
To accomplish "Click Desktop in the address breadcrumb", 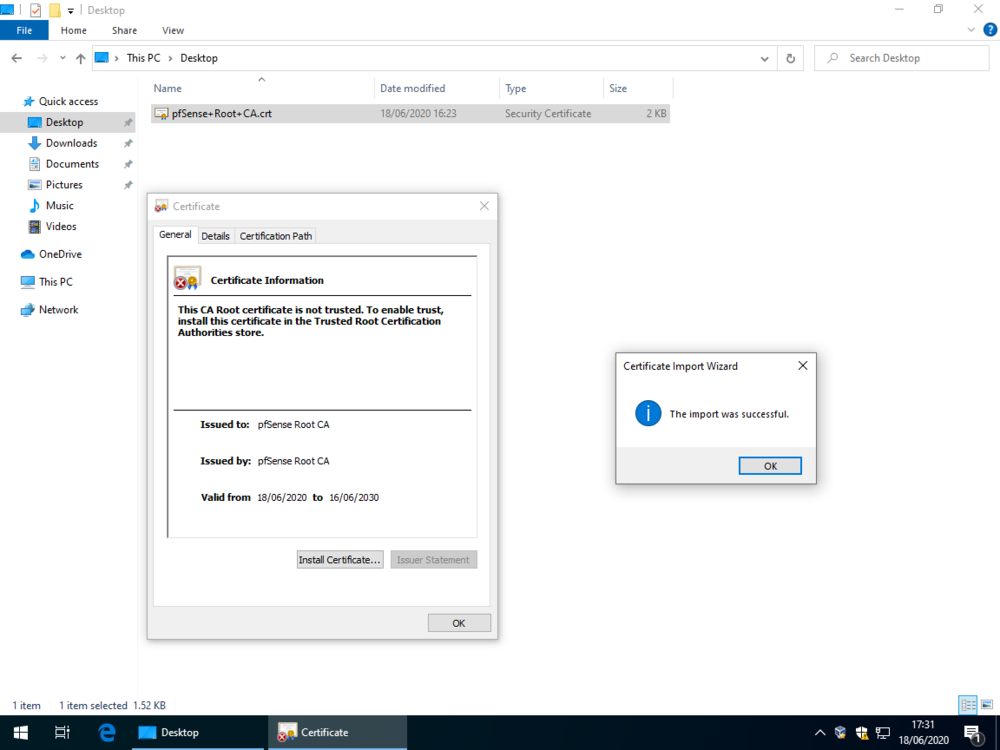I will [199, 58].
